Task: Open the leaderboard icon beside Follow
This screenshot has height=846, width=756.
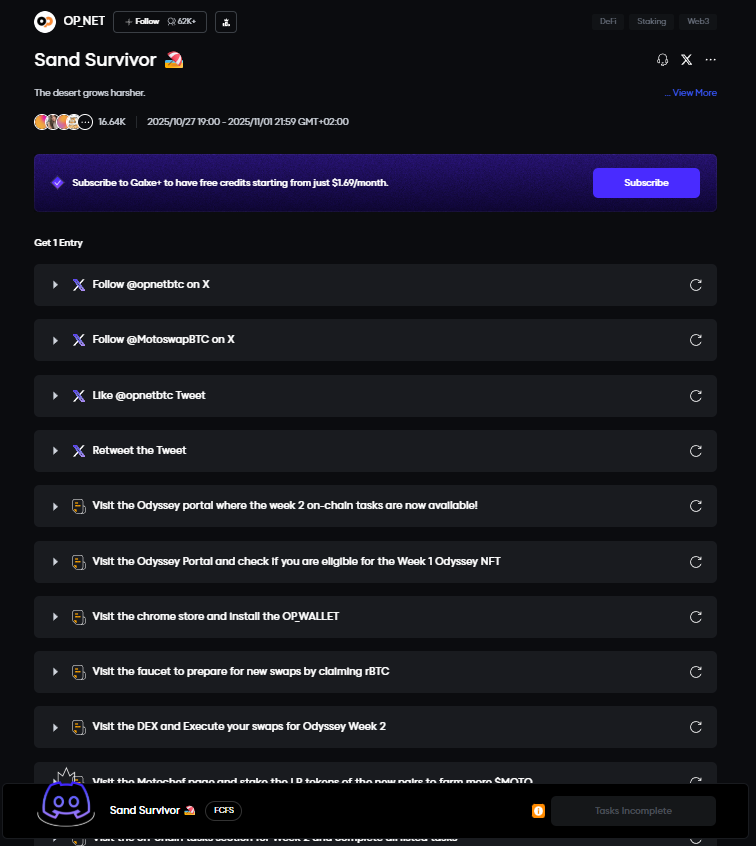Action: click(x=226, y=21)
